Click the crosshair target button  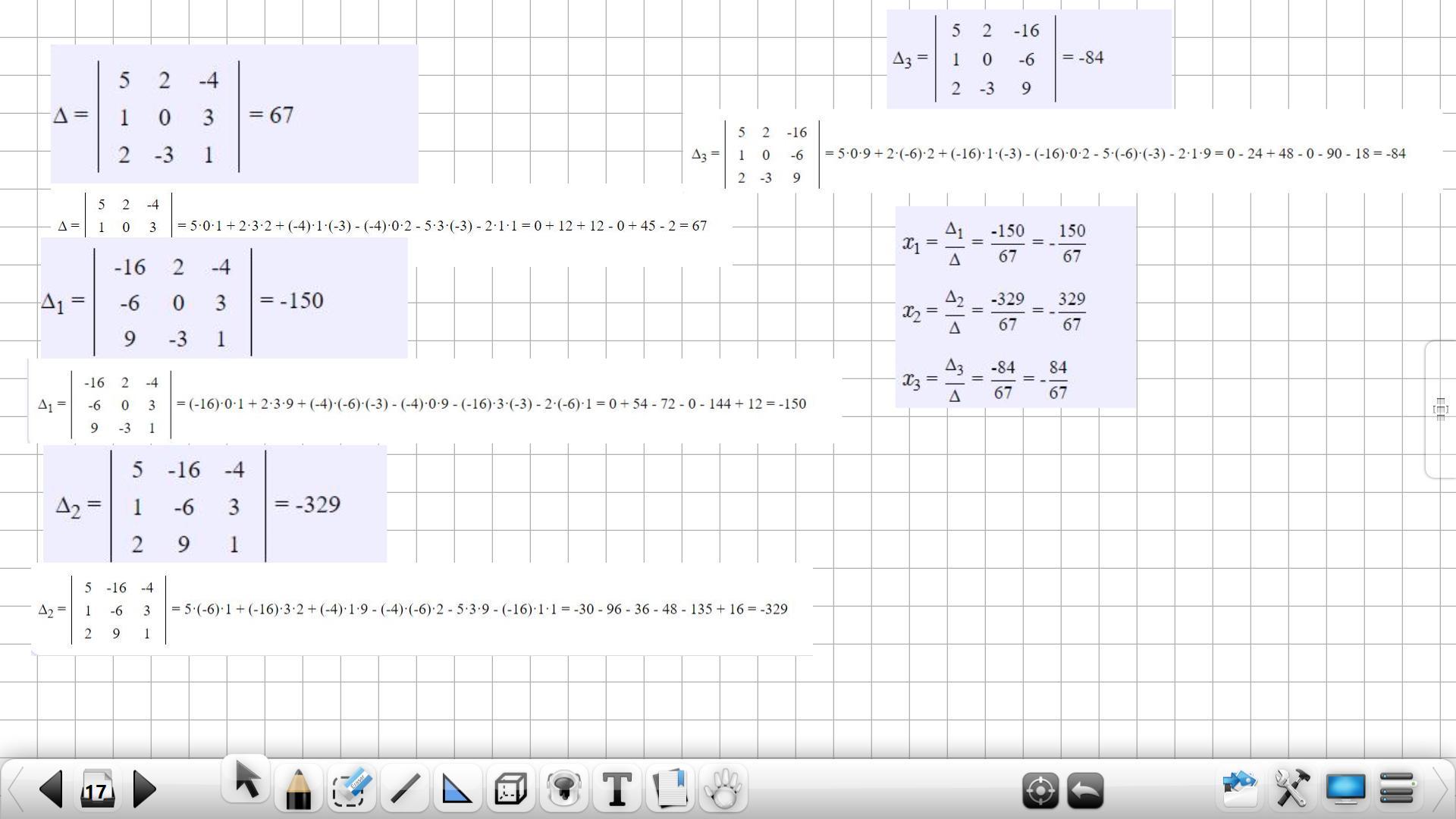coord(1040,790)
